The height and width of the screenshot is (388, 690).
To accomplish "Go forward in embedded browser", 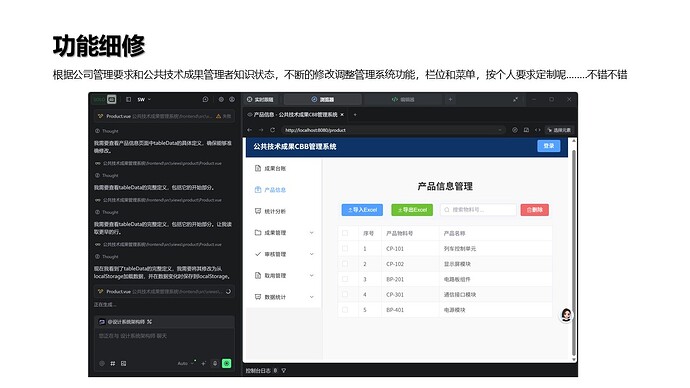I will coord(261,130).
